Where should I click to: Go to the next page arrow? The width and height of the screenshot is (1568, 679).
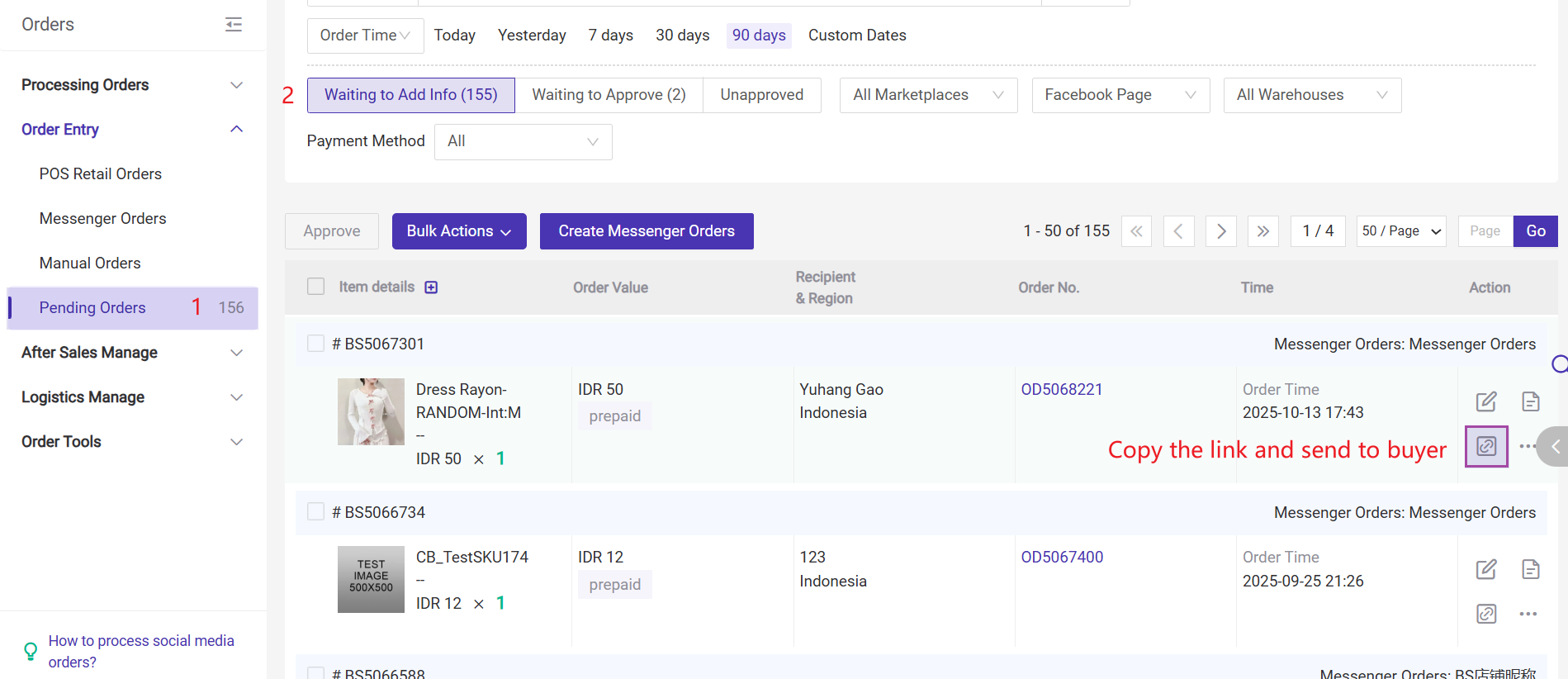point(1220,231)
